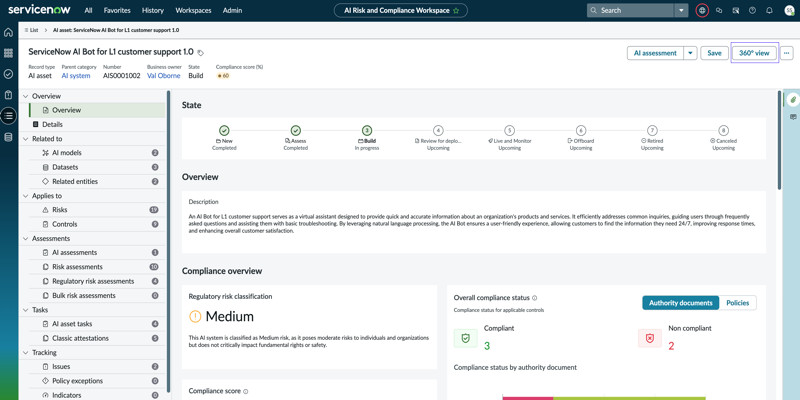Open the AI system parent category link
Screen dimensions: 800x400
click(76, 76)
